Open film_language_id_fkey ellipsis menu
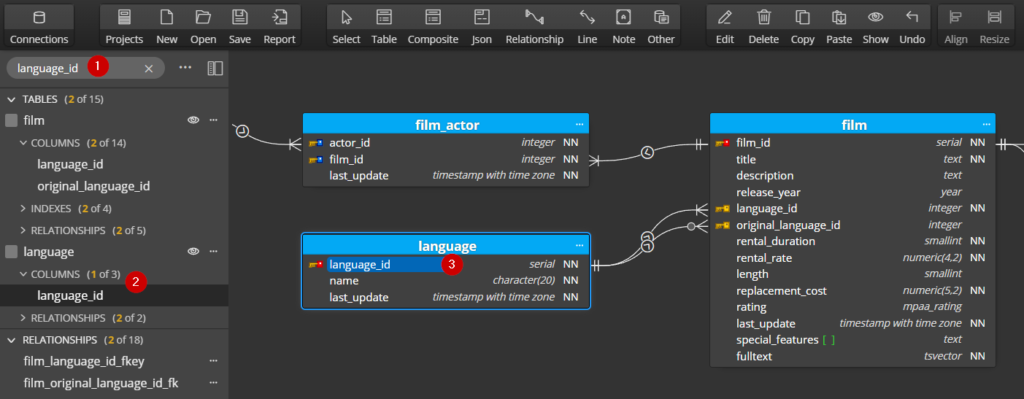The width and height of the screenshot is (1024, 399). [x=213, y=360]
